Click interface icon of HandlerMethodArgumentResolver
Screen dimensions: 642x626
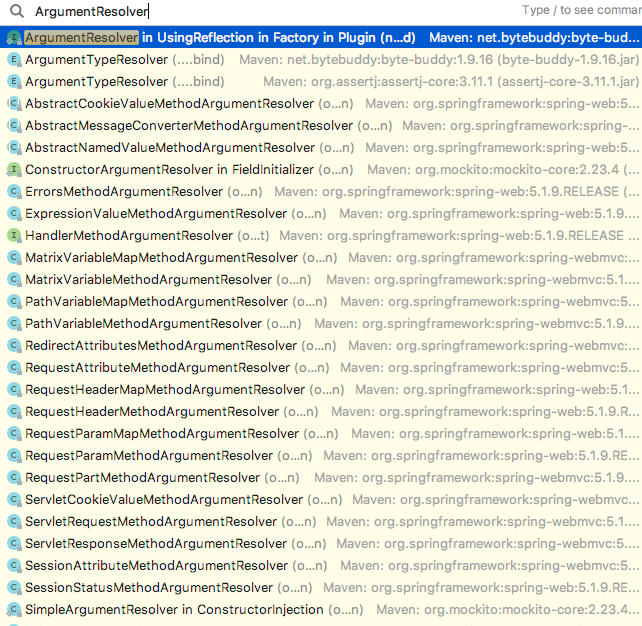pyautogui.click(x=14, y=235)
